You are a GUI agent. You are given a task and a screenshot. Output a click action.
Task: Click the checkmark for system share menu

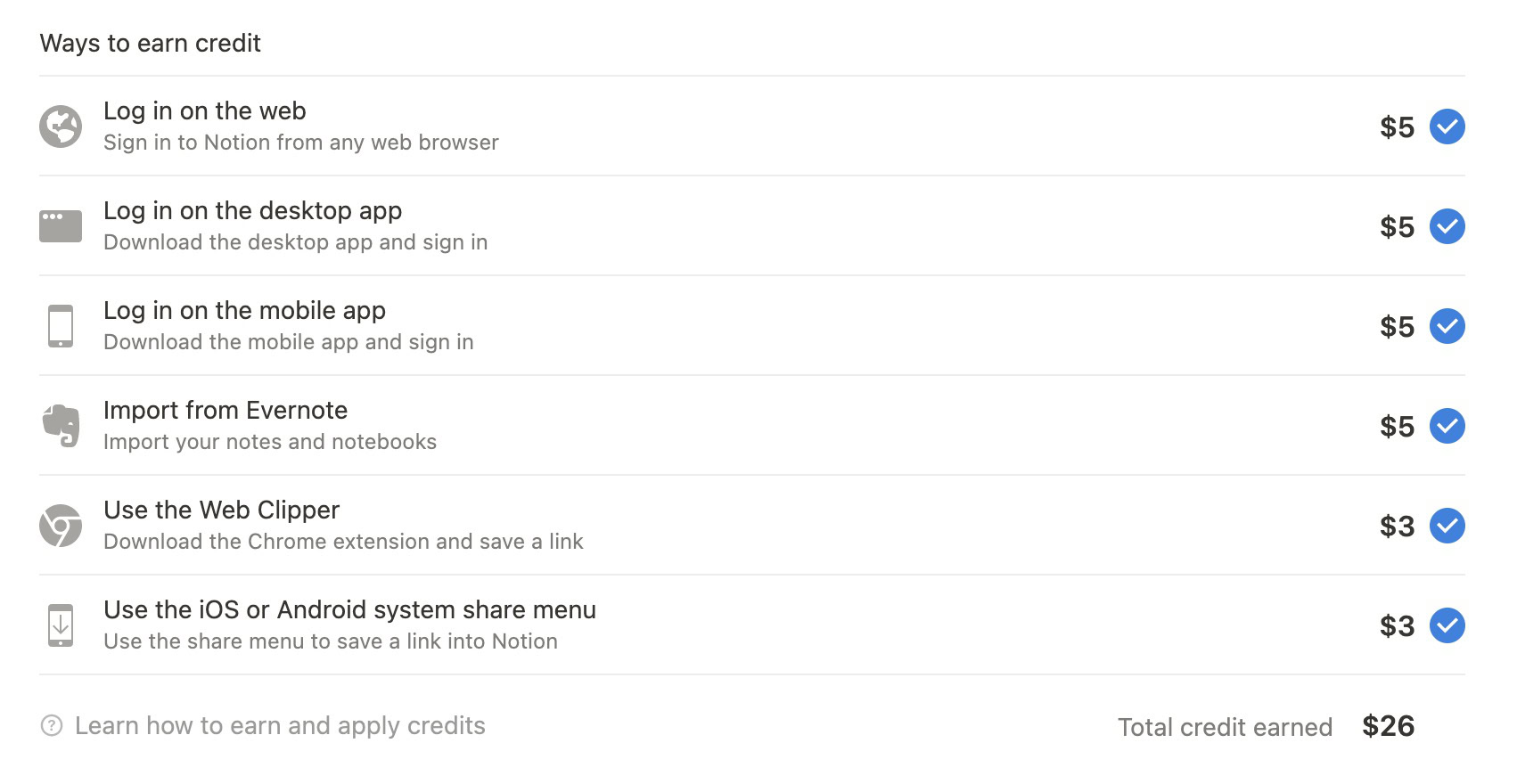coord(1447,625)
